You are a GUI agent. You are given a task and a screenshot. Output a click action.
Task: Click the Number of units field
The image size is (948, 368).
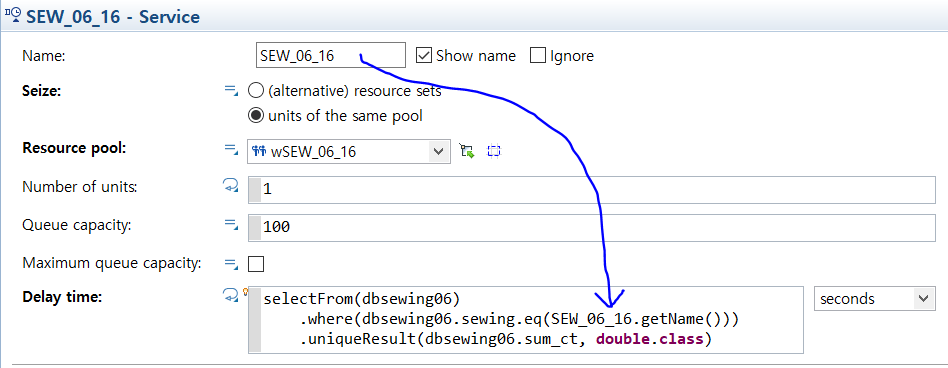point(592,190)
